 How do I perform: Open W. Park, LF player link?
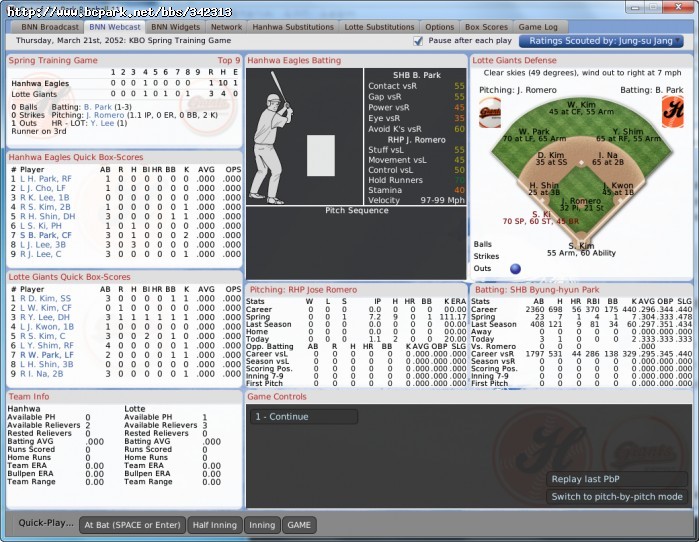tap(50, 355)
